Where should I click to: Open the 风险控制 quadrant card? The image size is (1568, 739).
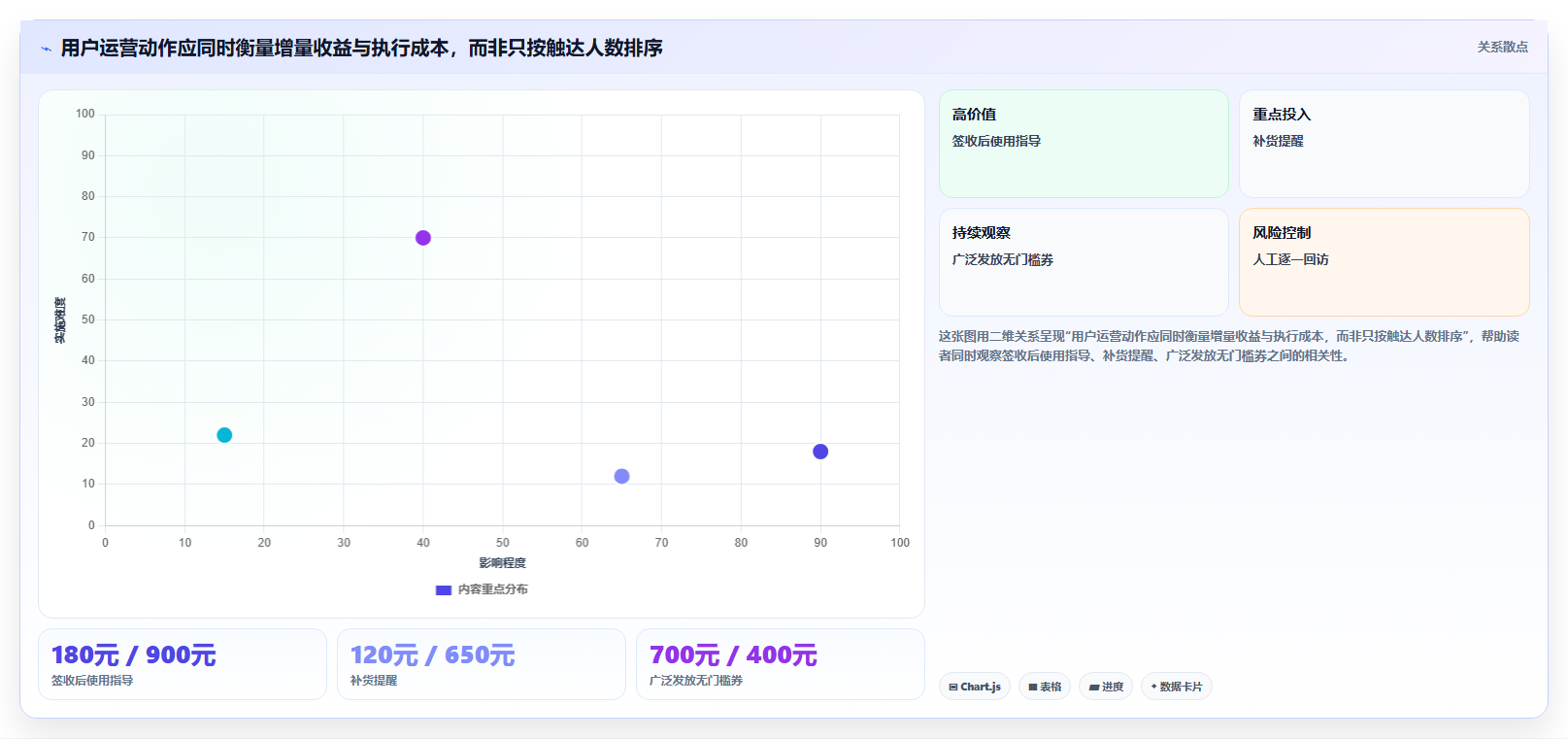(1385, 262)
